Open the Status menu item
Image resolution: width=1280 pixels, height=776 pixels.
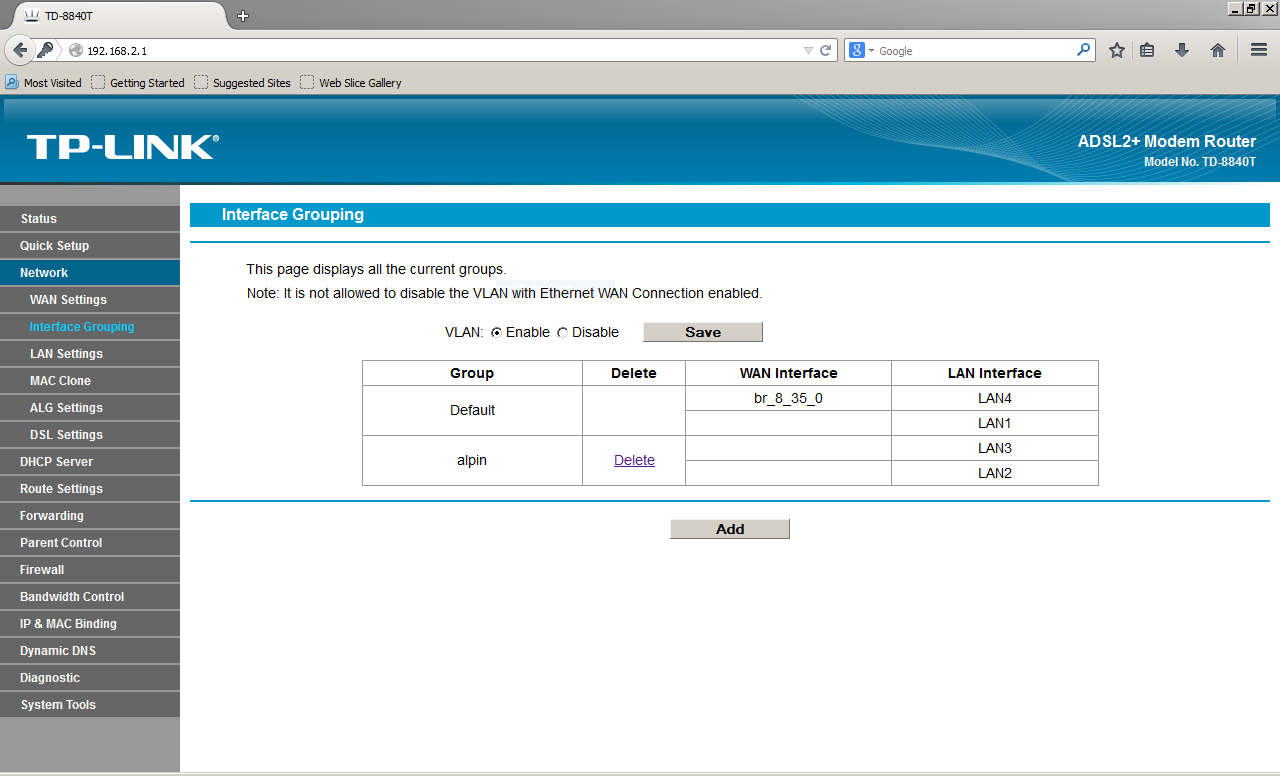90,219
